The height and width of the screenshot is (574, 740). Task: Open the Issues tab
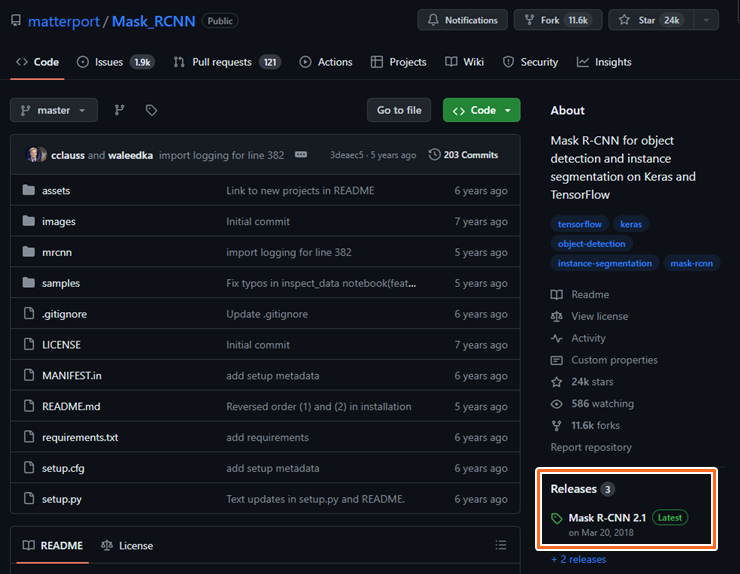pyautogui.click(x=116, y=62)
